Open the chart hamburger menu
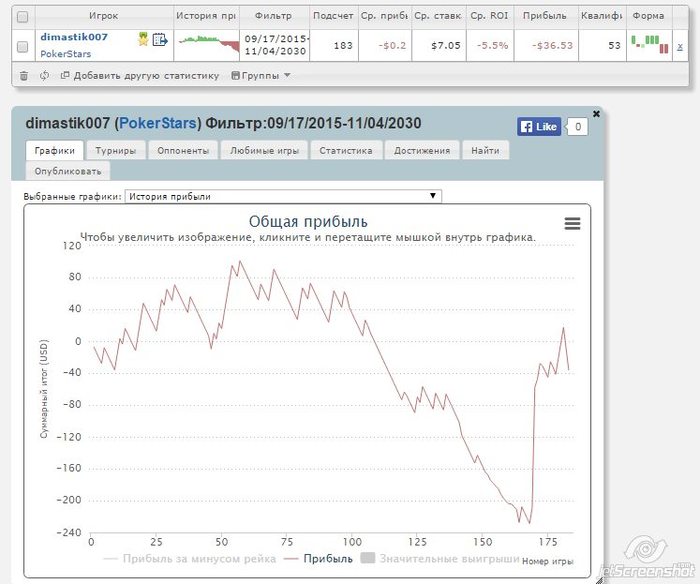Screen dimensions: 700x584 (x=572, y=223)
